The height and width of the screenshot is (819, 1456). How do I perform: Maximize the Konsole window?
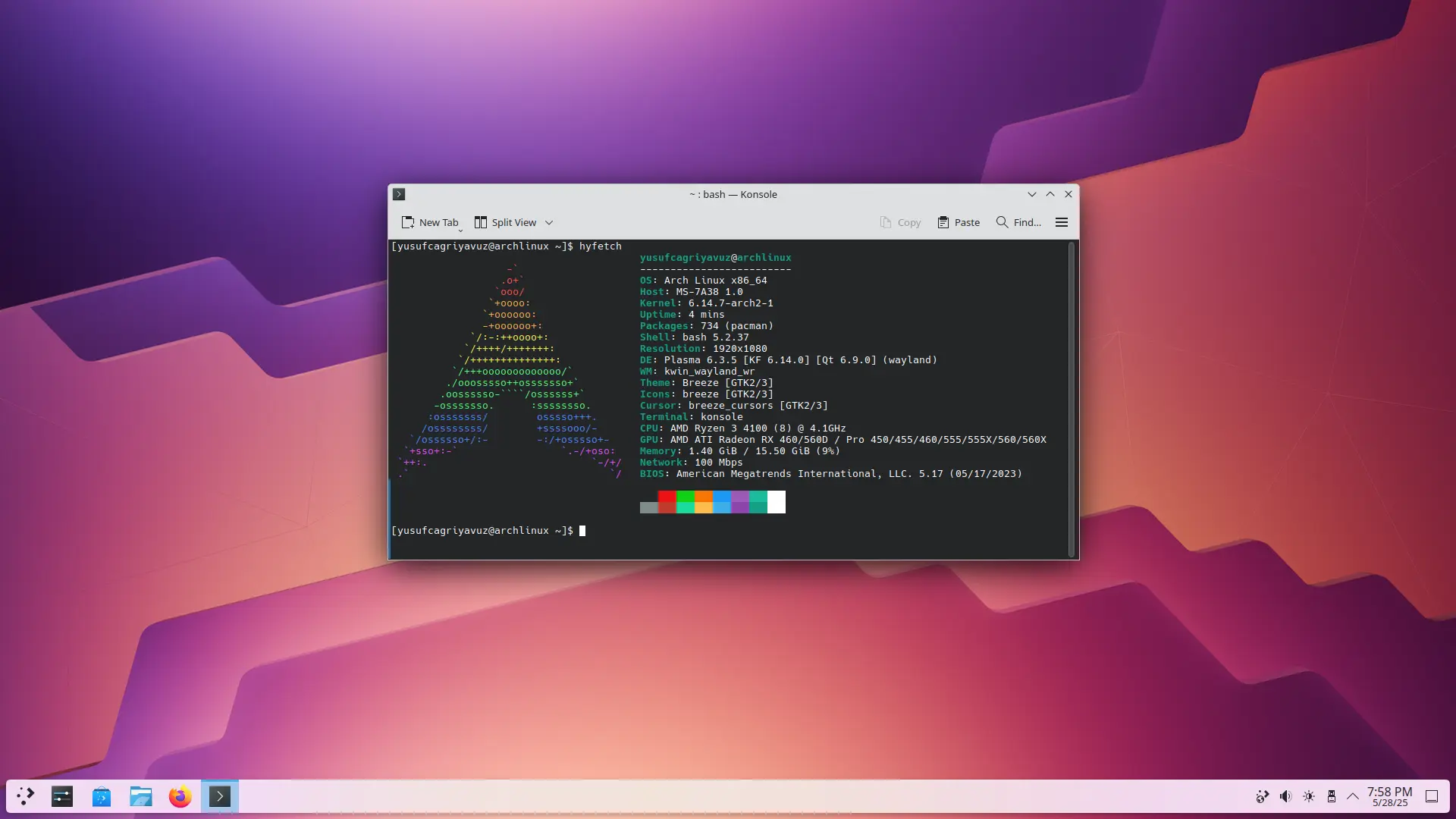pyautogui.click(x=1050, y=194)
